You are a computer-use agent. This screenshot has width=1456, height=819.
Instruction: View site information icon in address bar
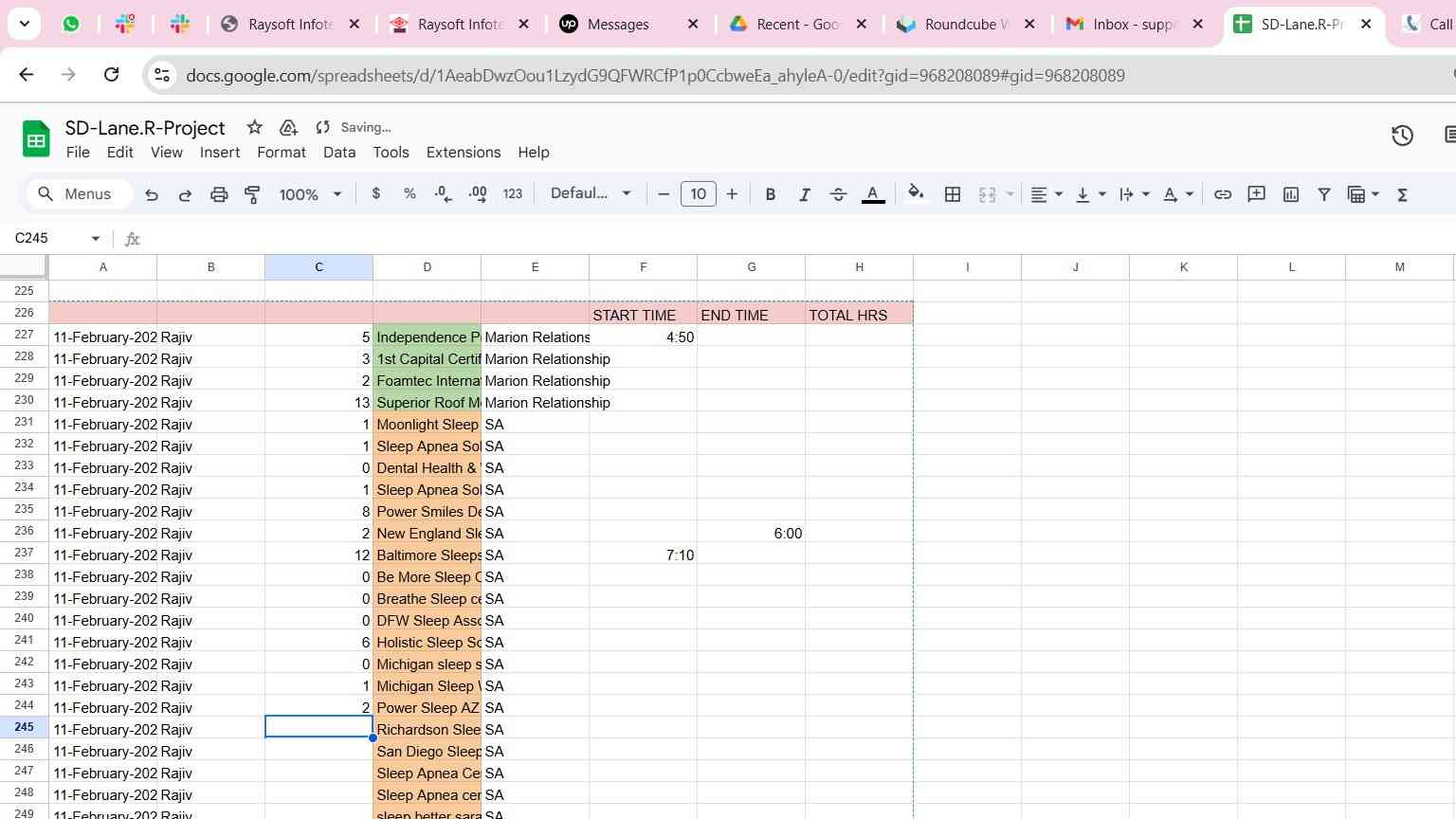tap(162, 75)
